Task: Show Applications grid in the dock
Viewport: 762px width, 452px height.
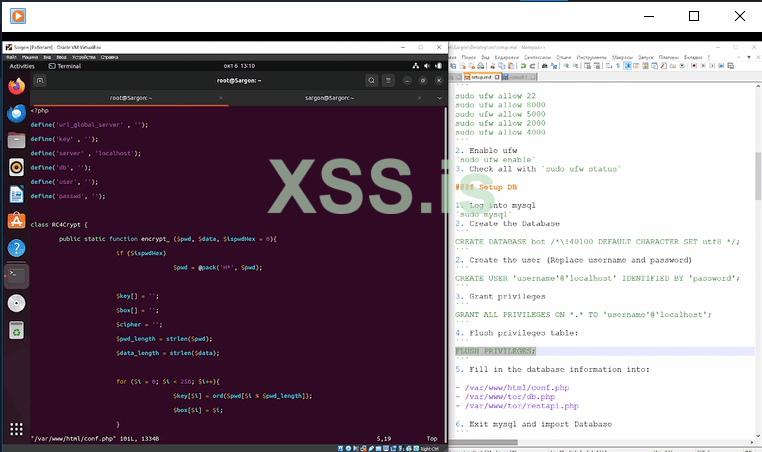Action: coord(16,427)
